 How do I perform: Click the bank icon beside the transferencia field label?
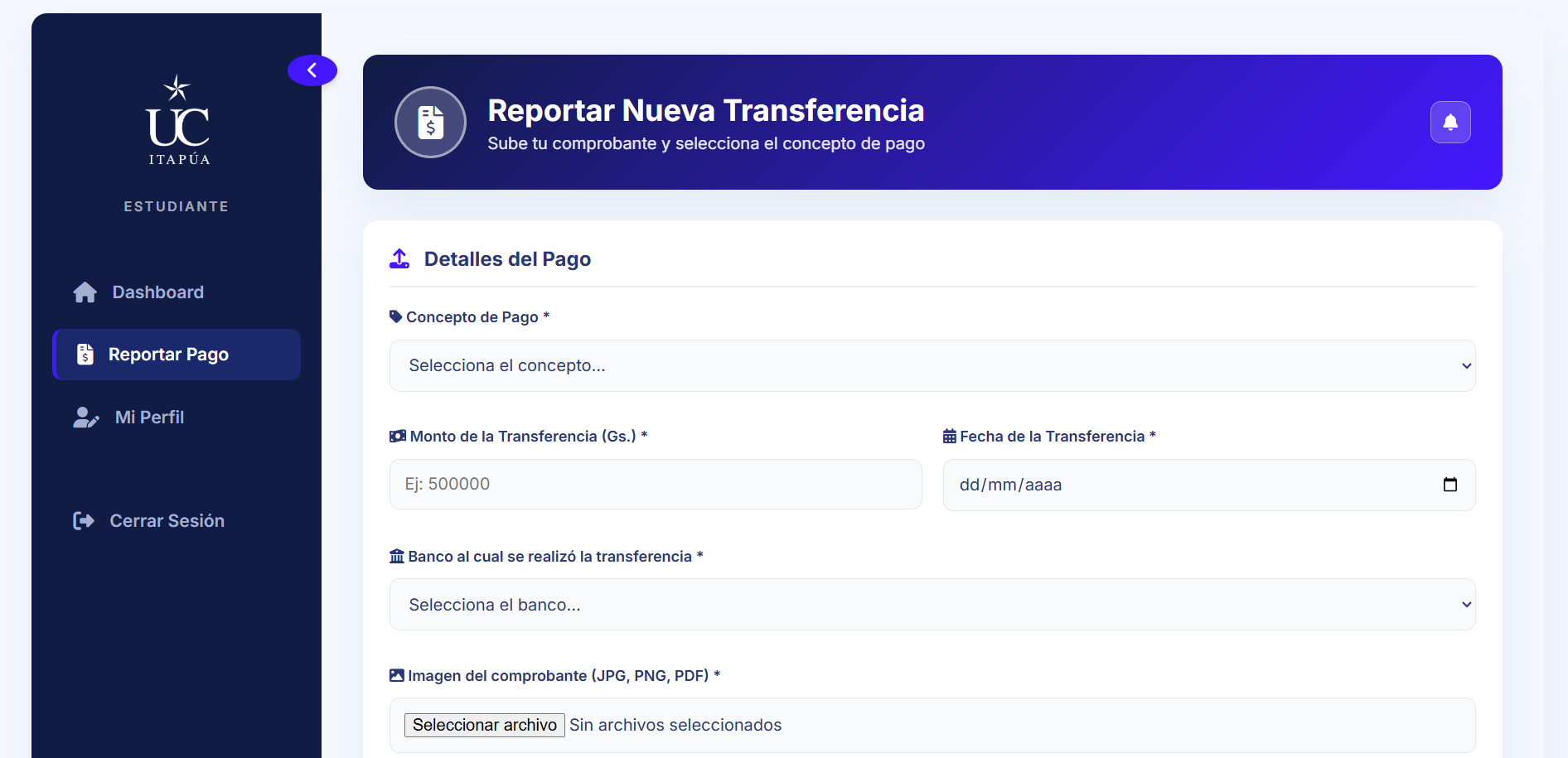point(395,556)
